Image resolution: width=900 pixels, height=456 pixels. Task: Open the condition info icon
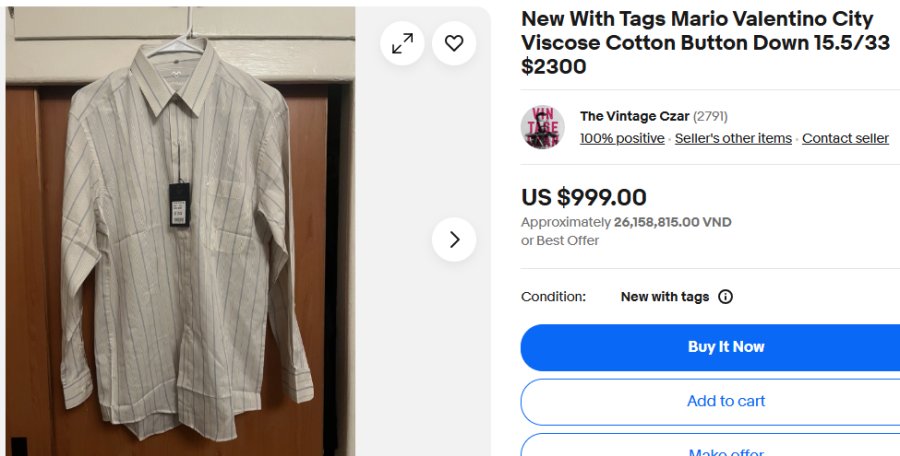[x=726, y=297]
